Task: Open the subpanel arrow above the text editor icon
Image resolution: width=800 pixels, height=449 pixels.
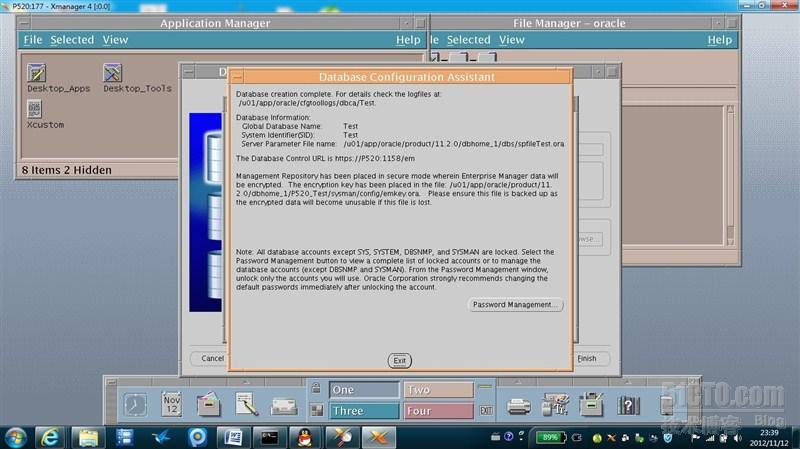Action: tap(246, 382)
